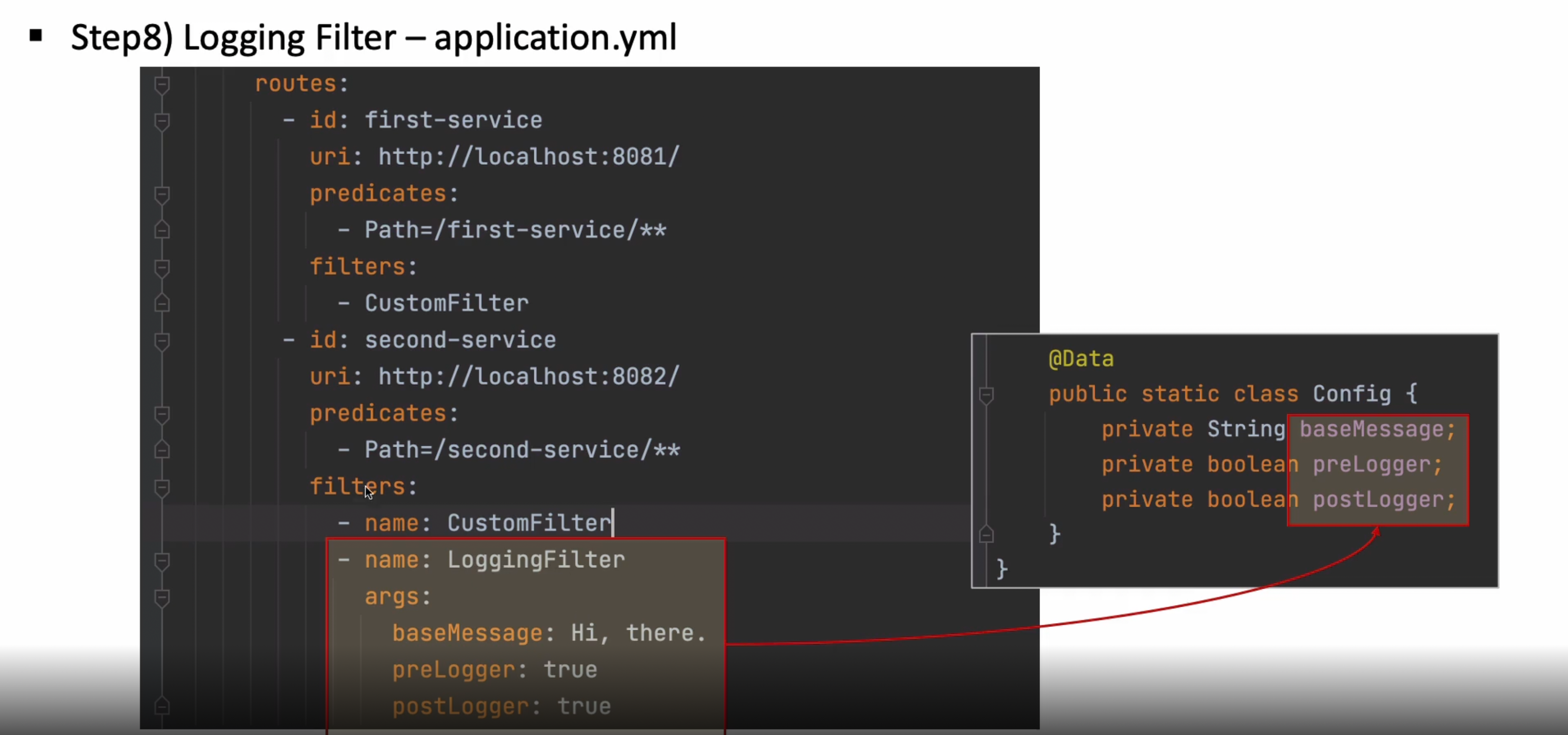
Task: Collapse fold marker beside name: LoggingFilter
Action: 161,561
